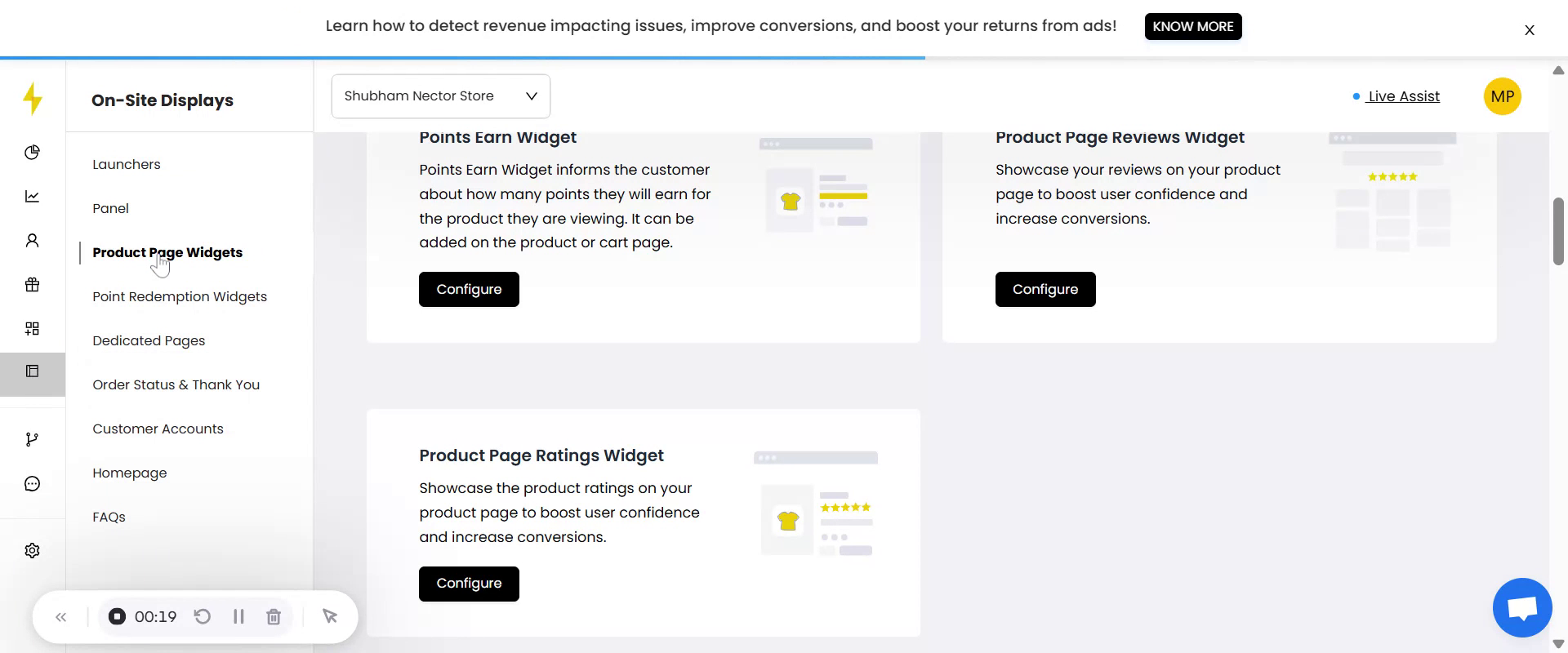Restart the recording with the rewind icon
This screenshot has width=1568, height=653.
coord(203,617)
